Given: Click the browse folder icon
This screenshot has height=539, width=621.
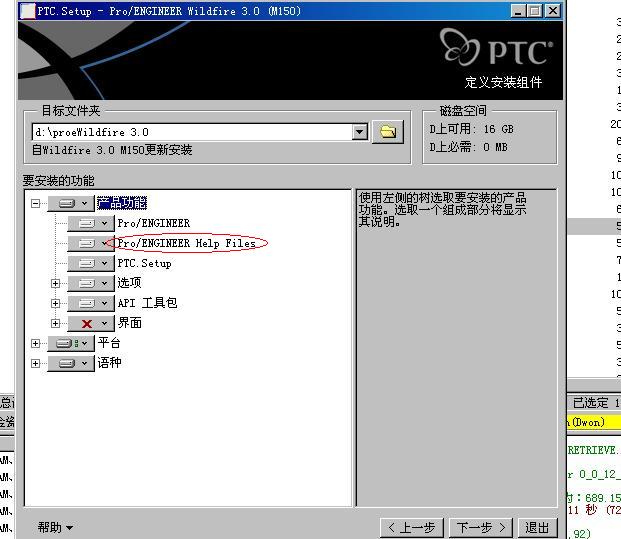Looking at the screenshot, I should 388,132.
